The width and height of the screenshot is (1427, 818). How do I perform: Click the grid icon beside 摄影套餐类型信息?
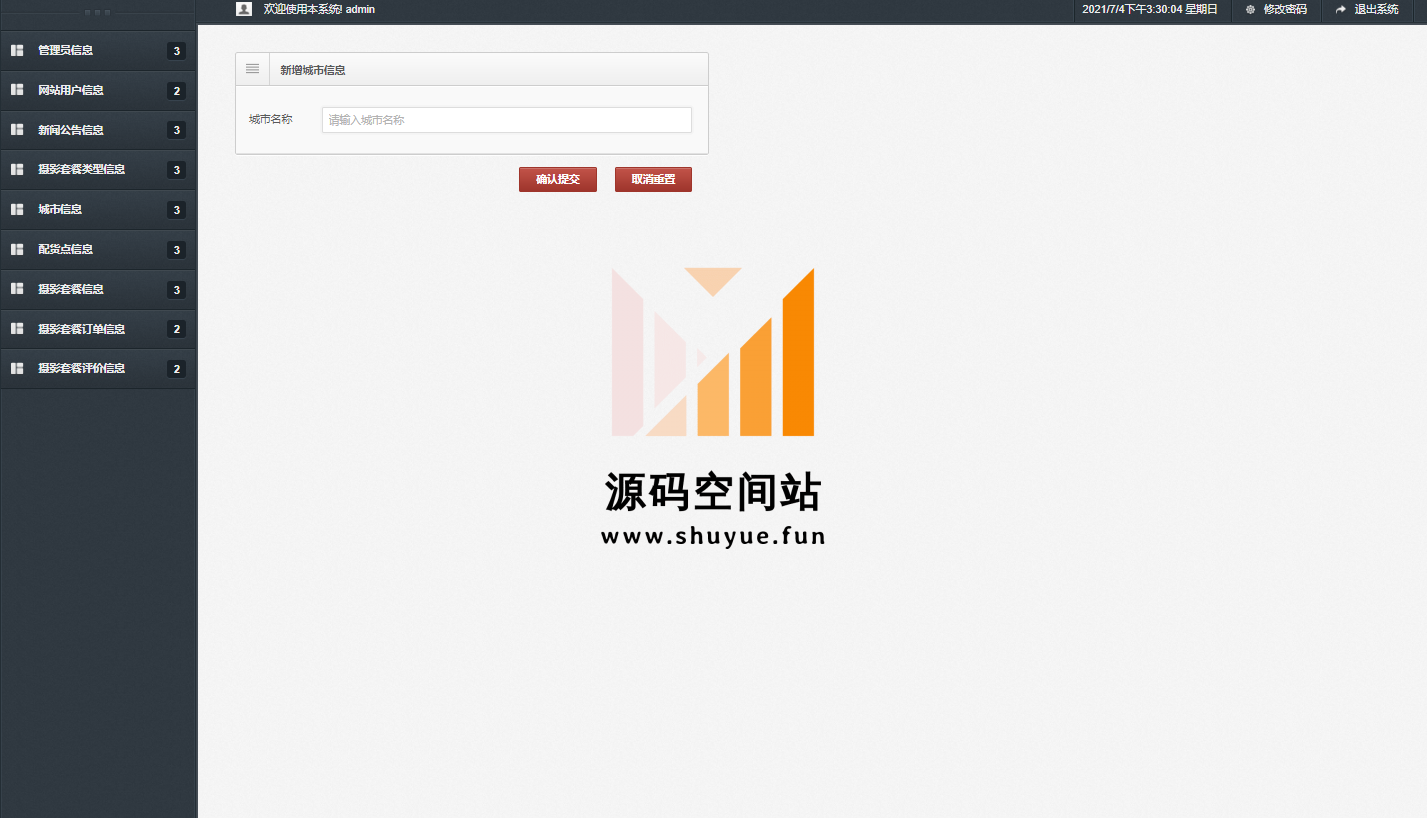pyautogui.click(x=17, y=169)
